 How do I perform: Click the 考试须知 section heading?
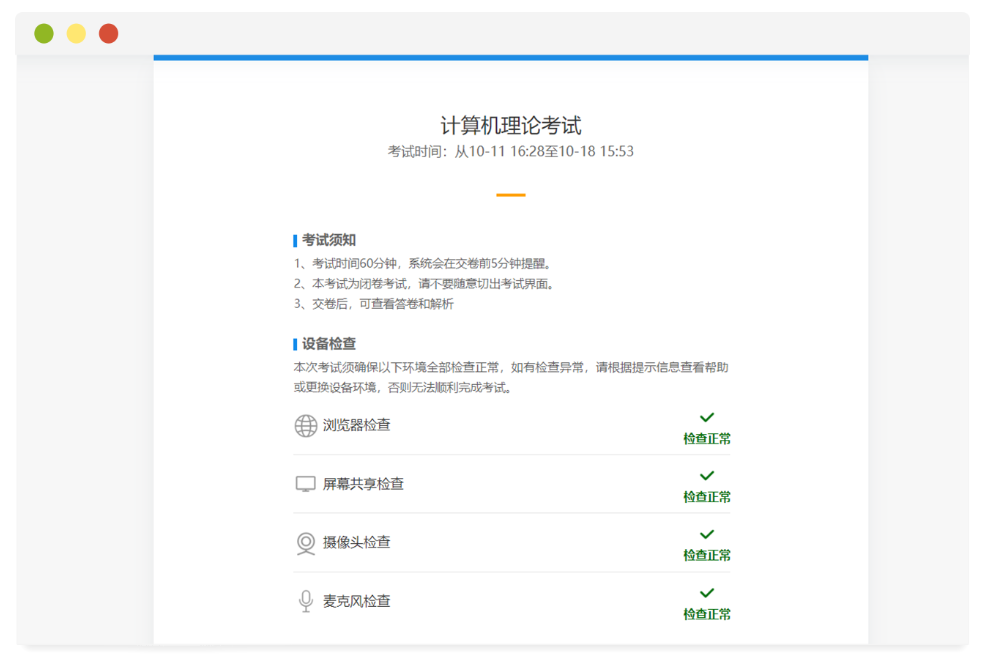coord(329,240)
